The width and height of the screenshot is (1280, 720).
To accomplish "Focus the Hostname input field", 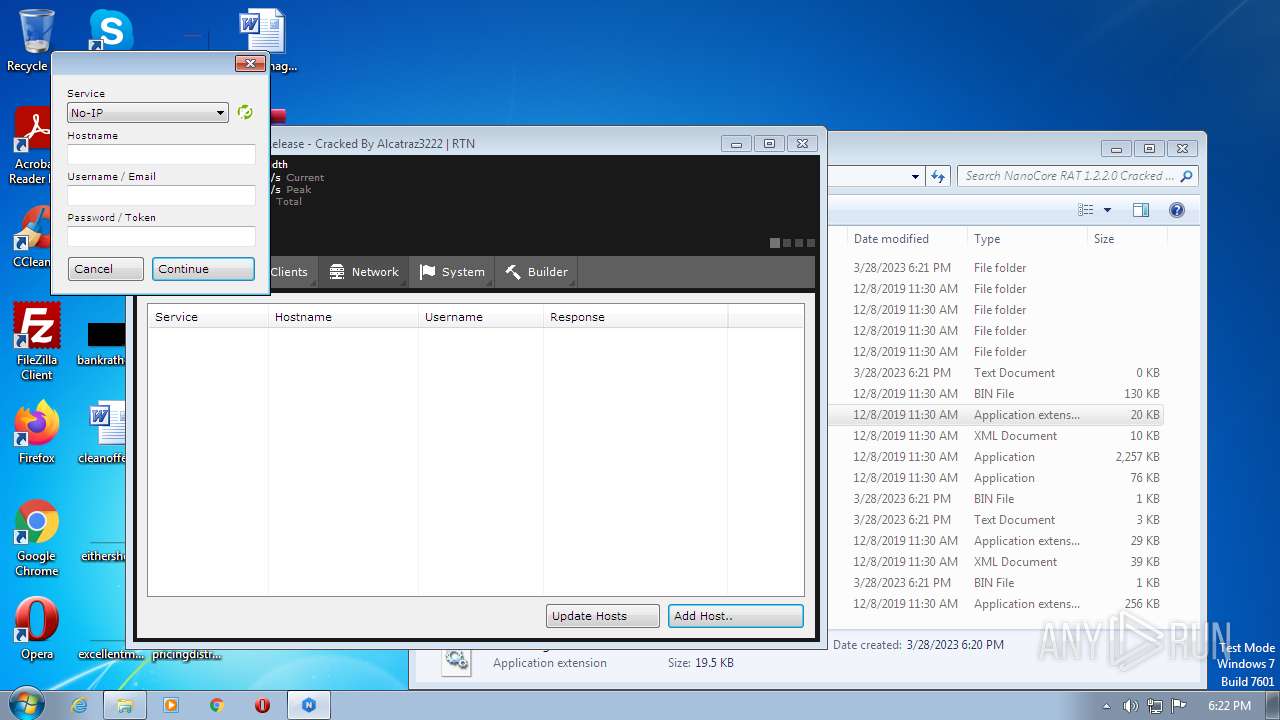I will [x=162, y=155].
